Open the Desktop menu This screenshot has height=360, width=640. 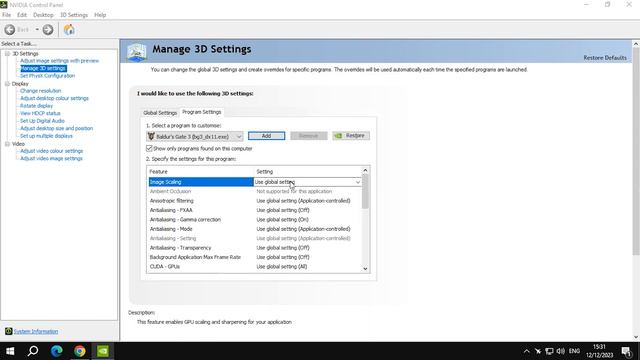(43, 15)
